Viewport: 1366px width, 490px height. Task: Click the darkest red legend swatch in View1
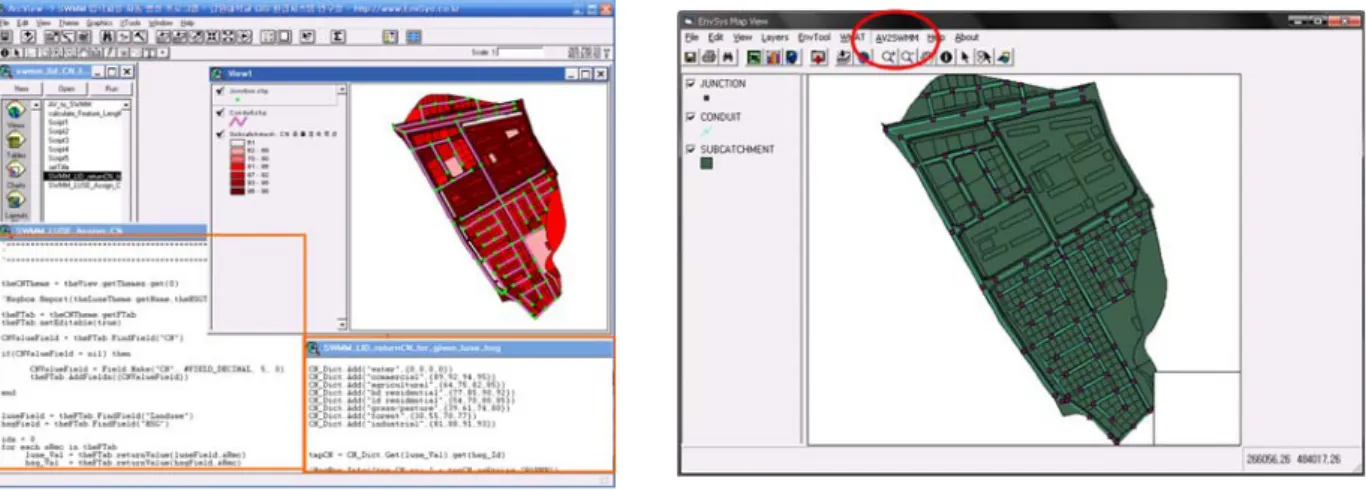(238, 191)
